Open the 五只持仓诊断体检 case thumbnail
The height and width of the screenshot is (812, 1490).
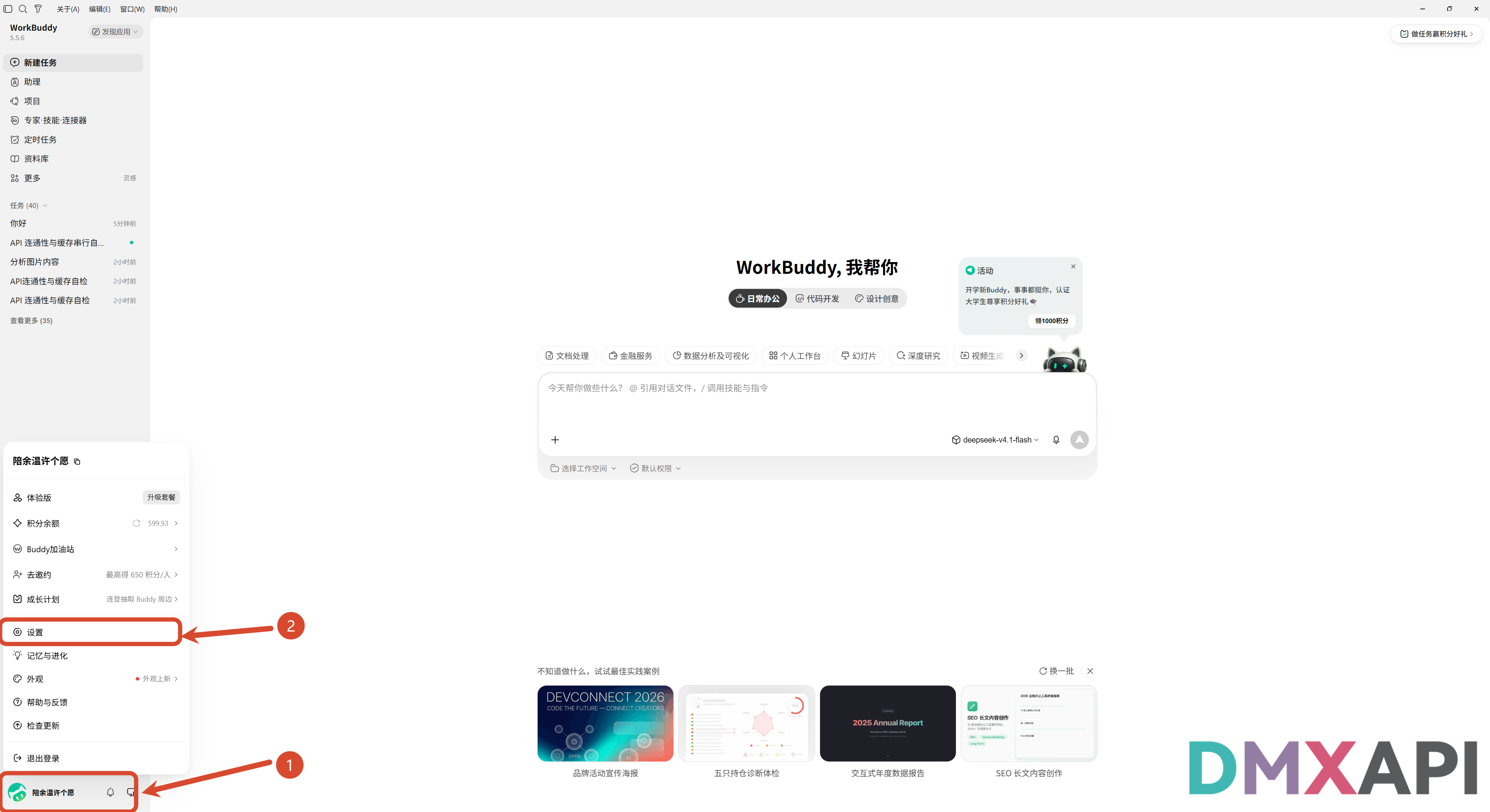click(x=746, y=723)
